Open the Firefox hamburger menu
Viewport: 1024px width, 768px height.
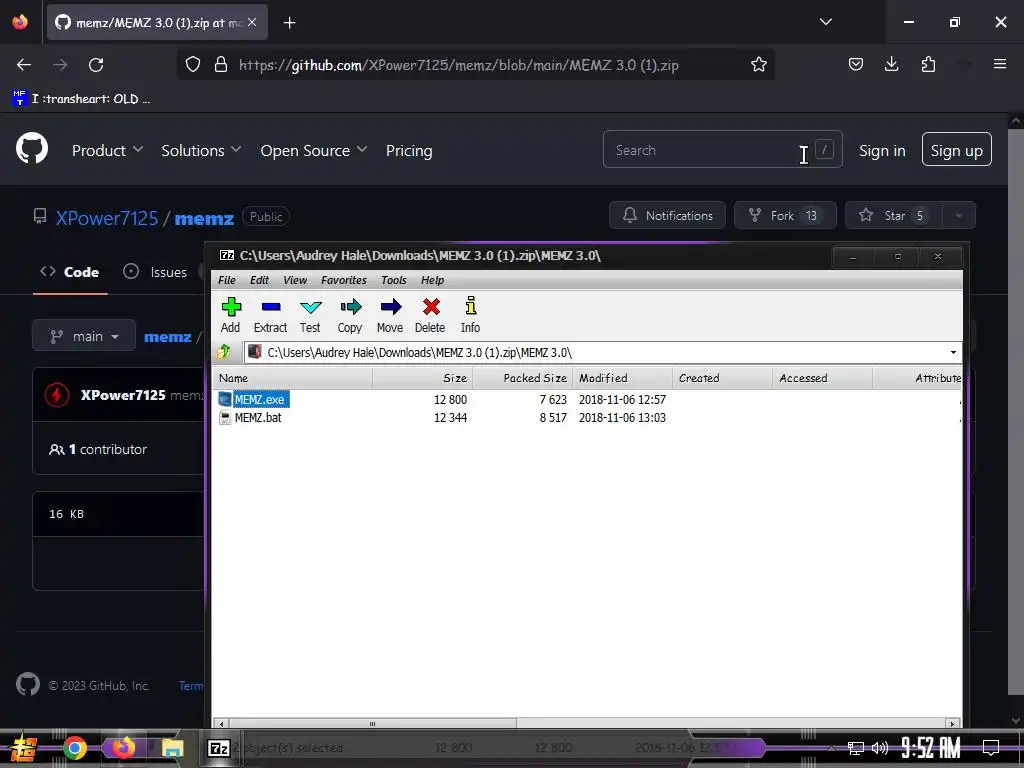(x=1000, y=64)
